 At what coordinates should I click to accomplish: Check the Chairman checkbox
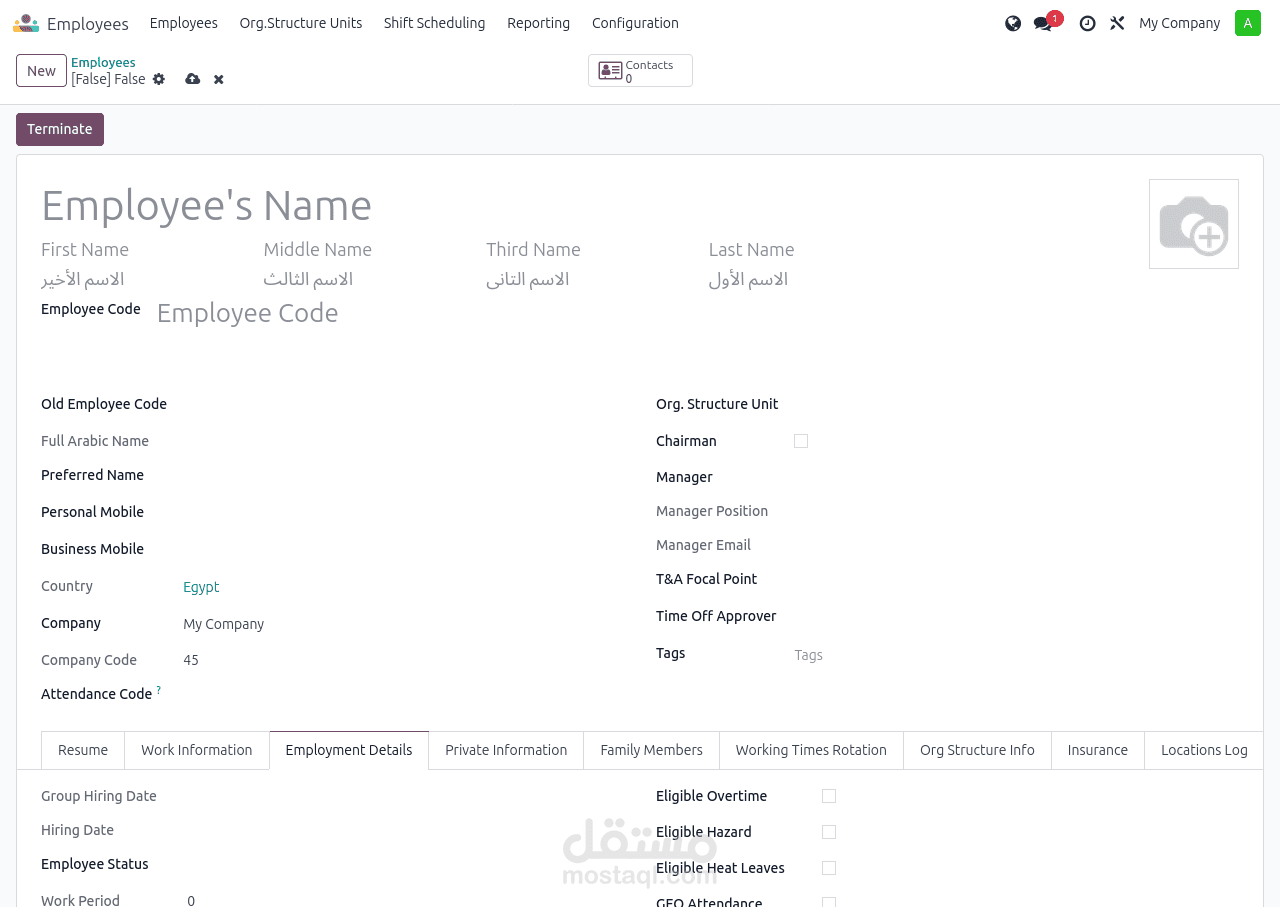[x=801, y=440]
